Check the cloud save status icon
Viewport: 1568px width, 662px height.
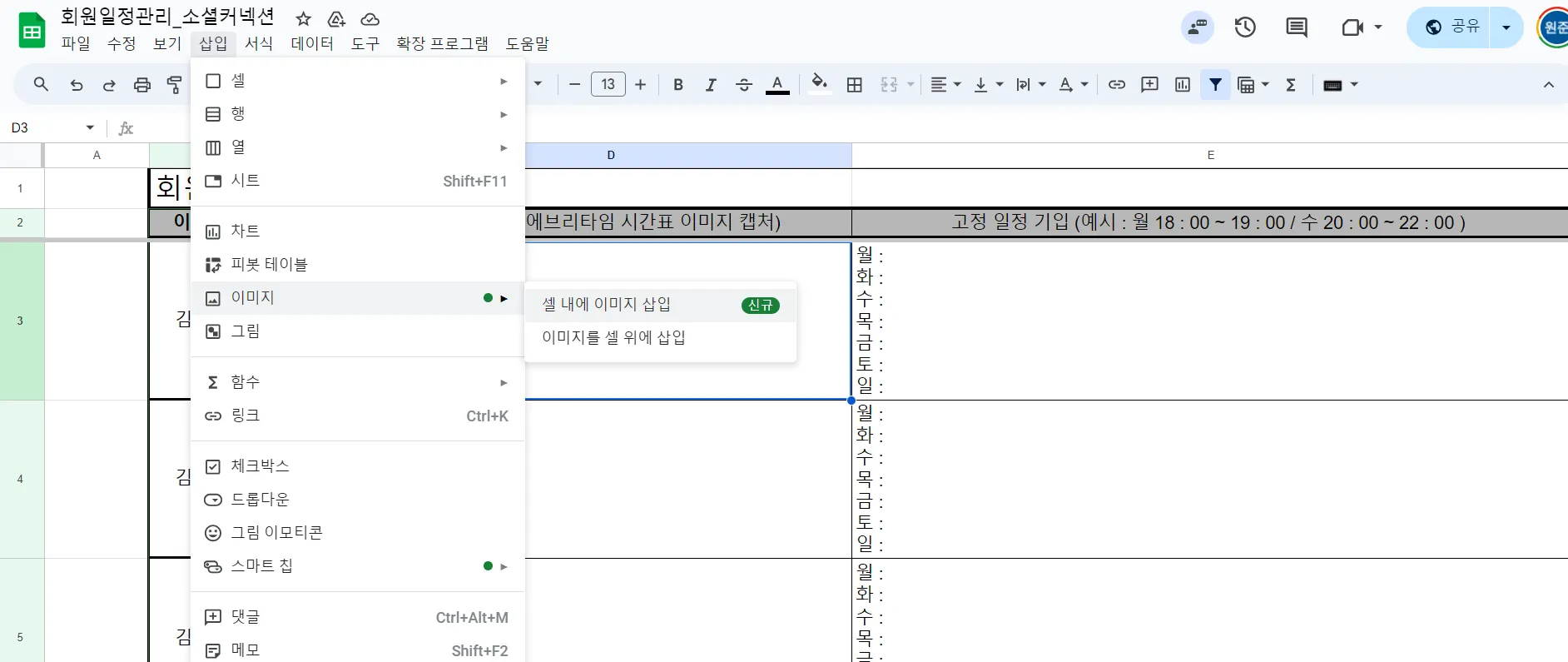coord(370,18)
